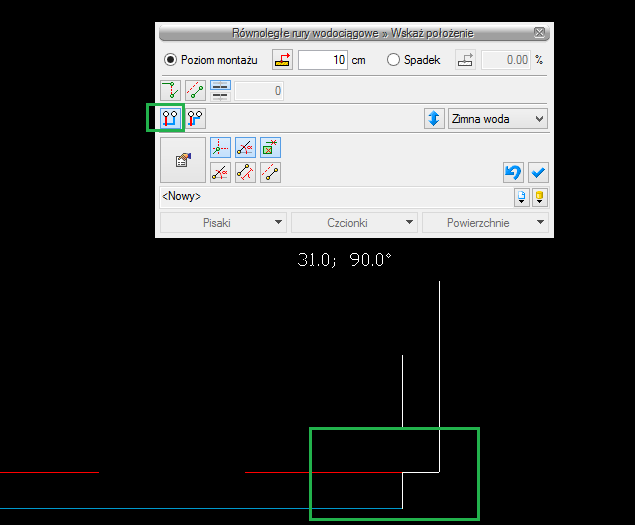Click the 31.0; 90.0° coordinate readout
635x525 pixels.
[345, 260]
